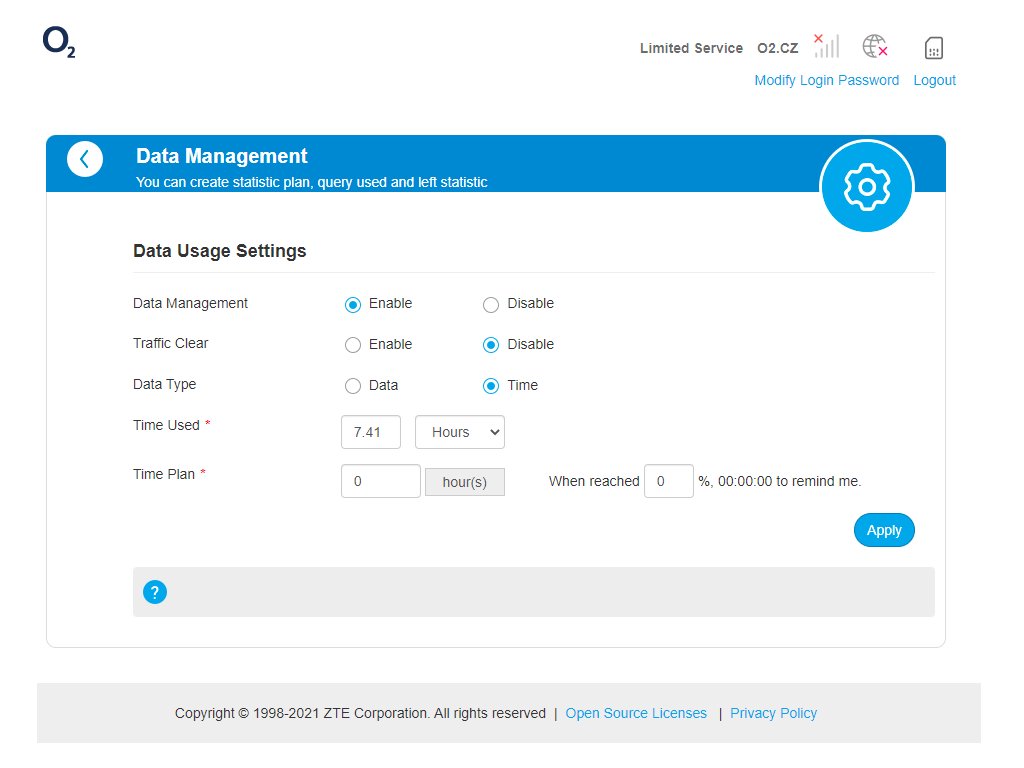Click the O2 logo
Screen dimensions: 1024x768
(59, 42)
